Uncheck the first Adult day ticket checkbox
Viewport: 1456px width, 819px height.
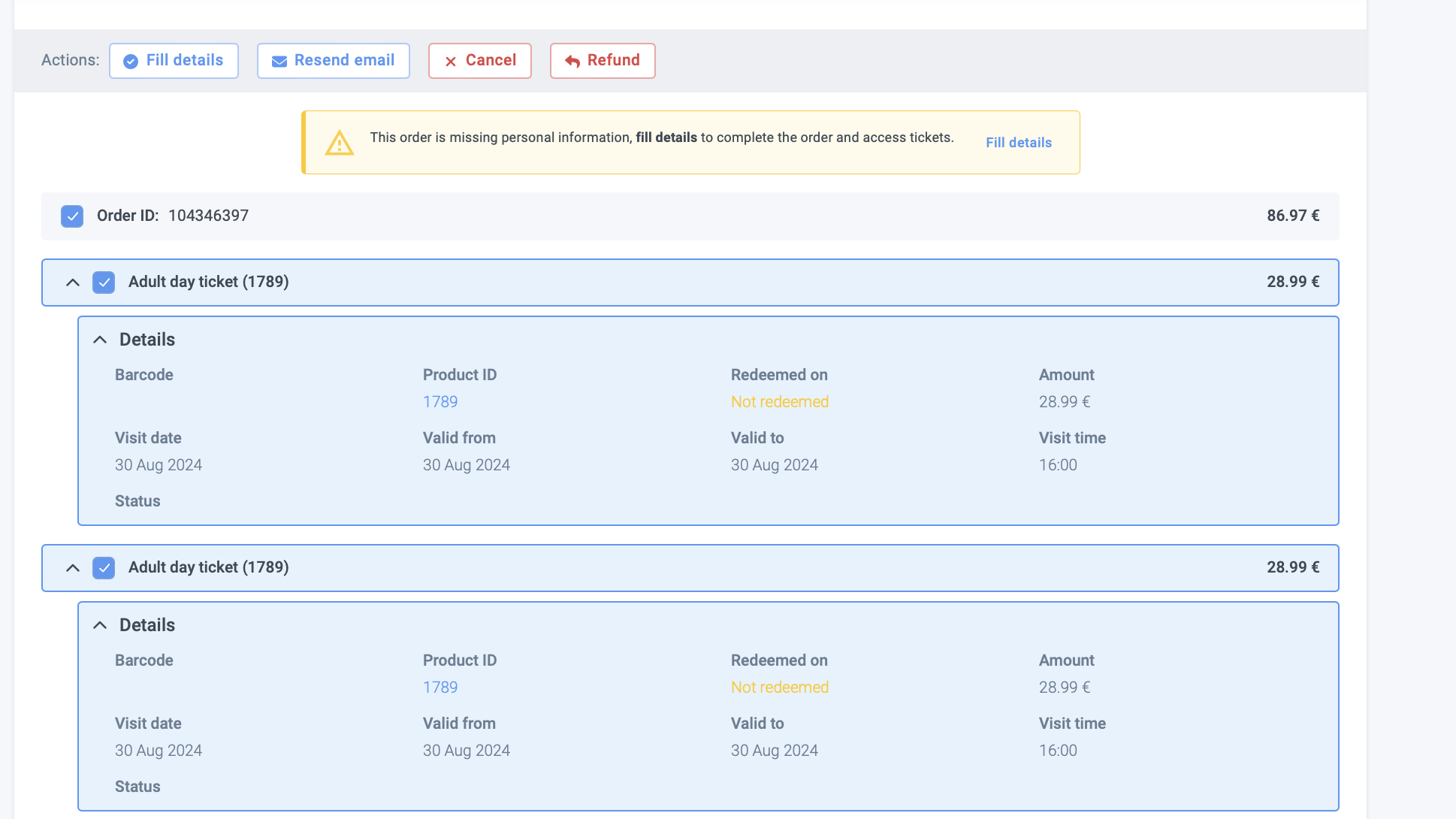(x=104, y=283)
